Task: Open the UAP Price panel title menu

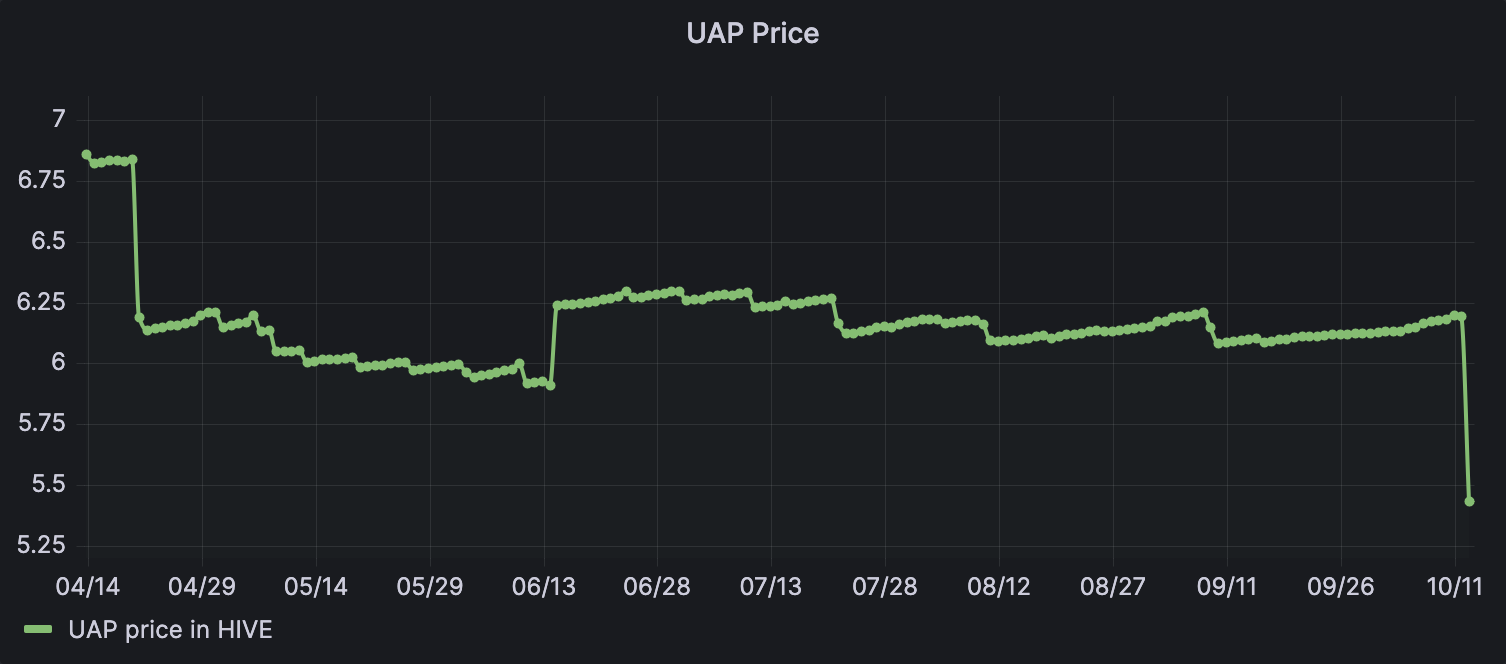Action: click(752, 33)
